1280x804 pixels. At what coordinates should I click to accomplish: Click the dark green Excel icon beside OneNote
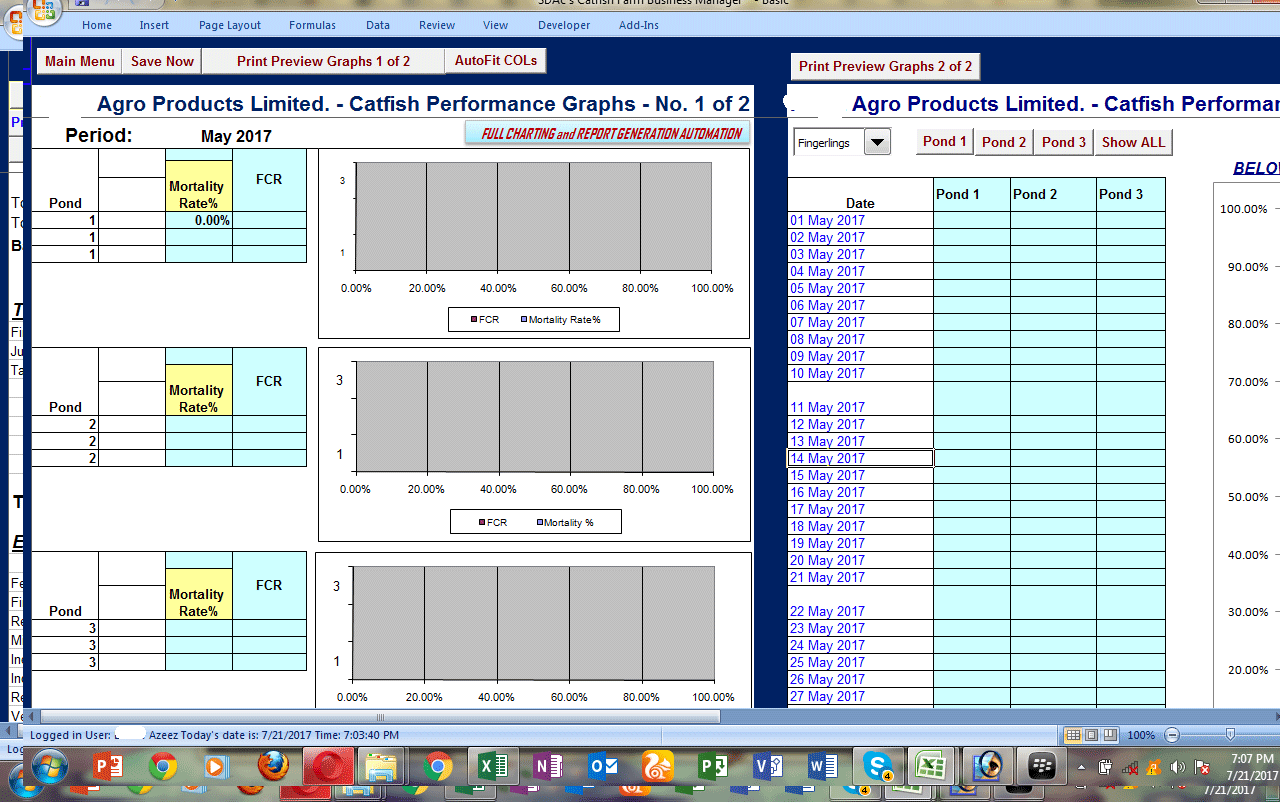(492, 767)
